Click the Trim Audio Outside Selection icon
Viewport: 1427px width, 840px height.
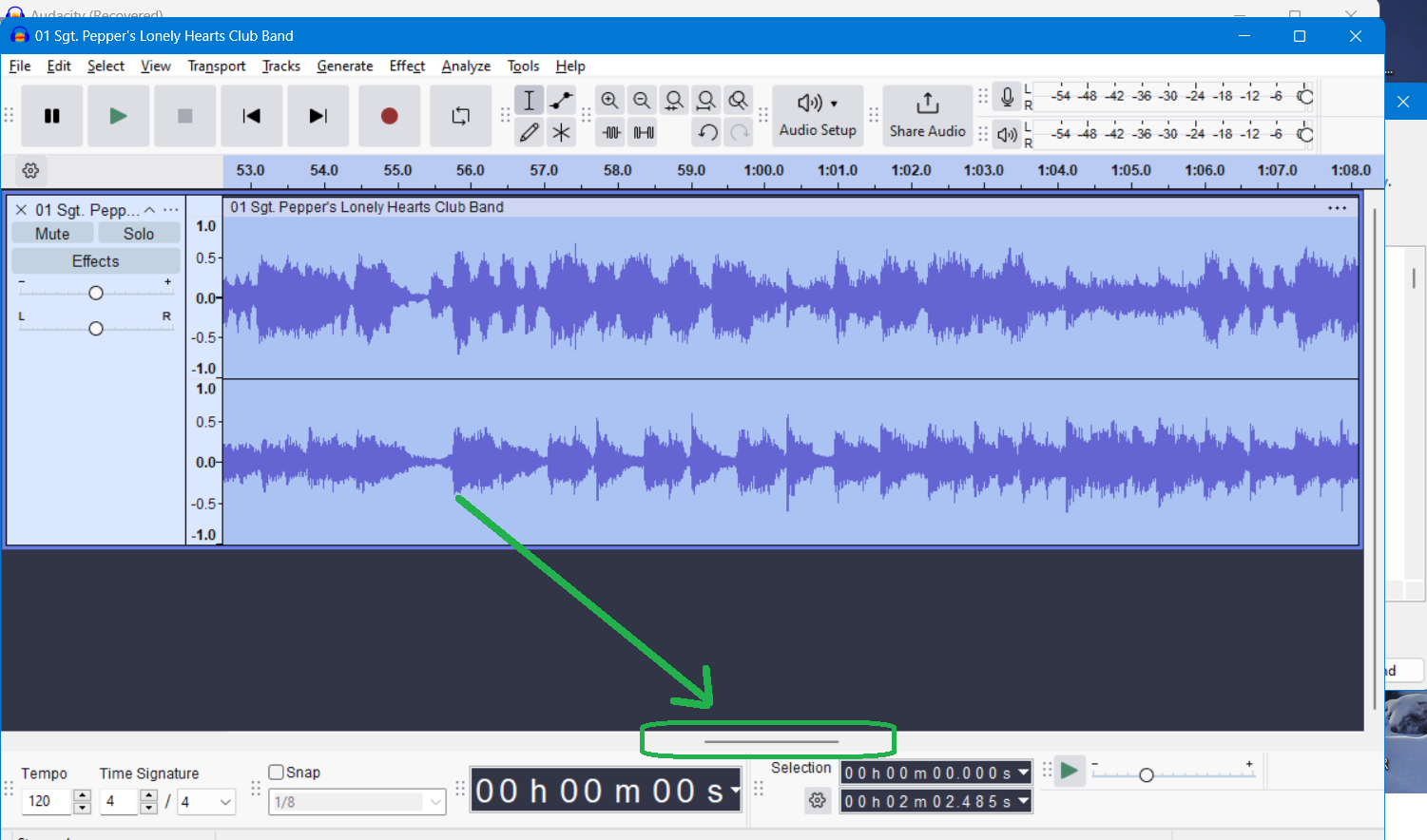(x=609, y=132)
